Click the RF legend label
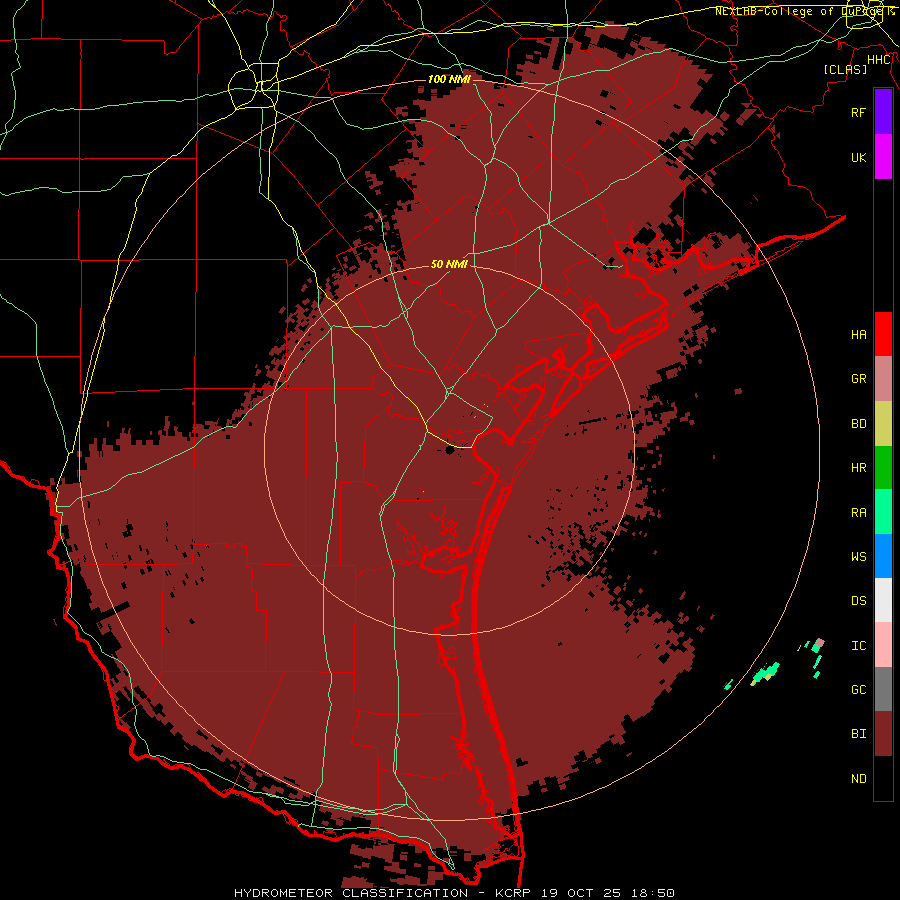The image size is (900, 900). (858, 112)
